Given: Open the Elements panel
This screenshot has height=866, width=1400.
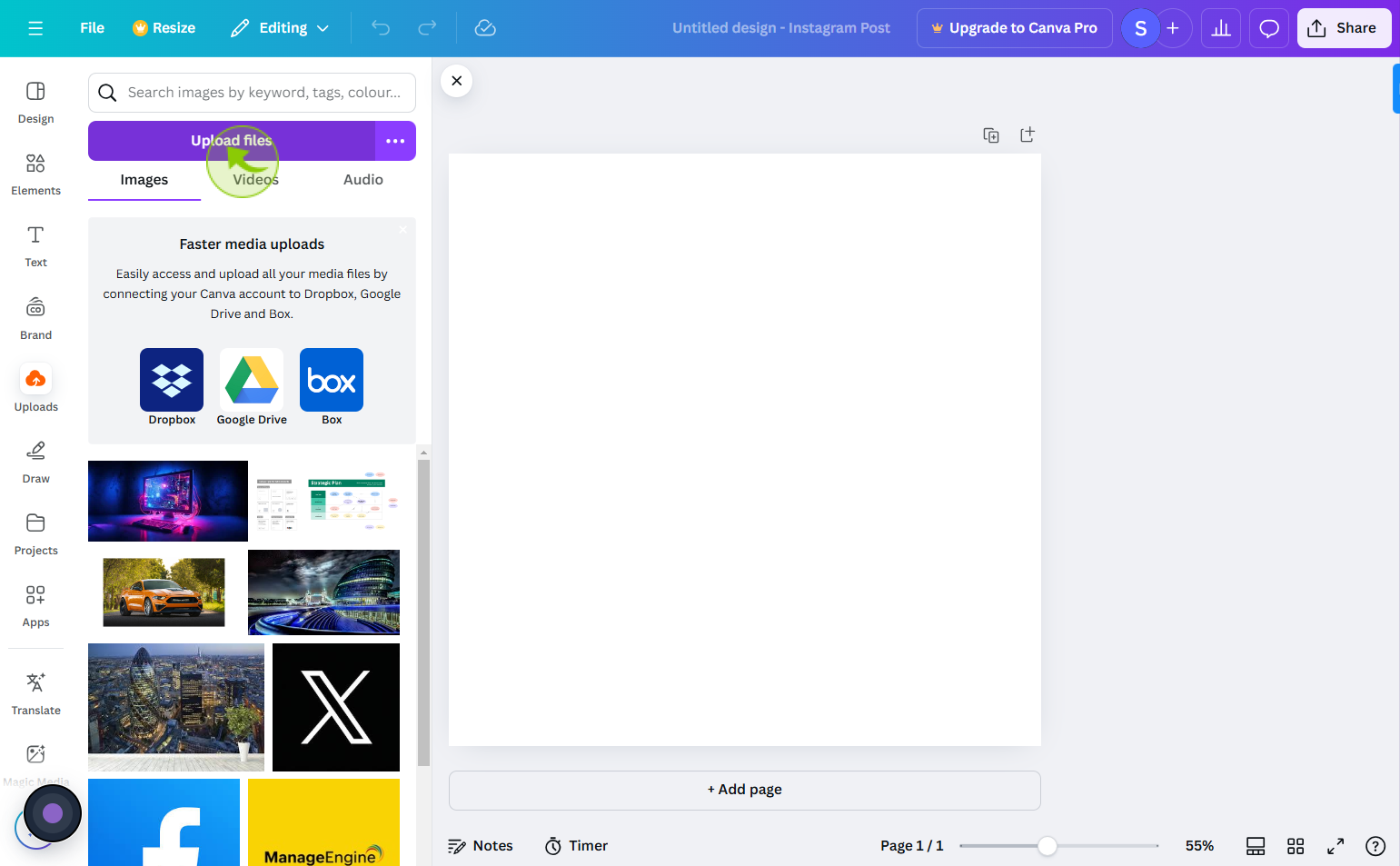Looking at the screenshot, I should click(35, 174).
